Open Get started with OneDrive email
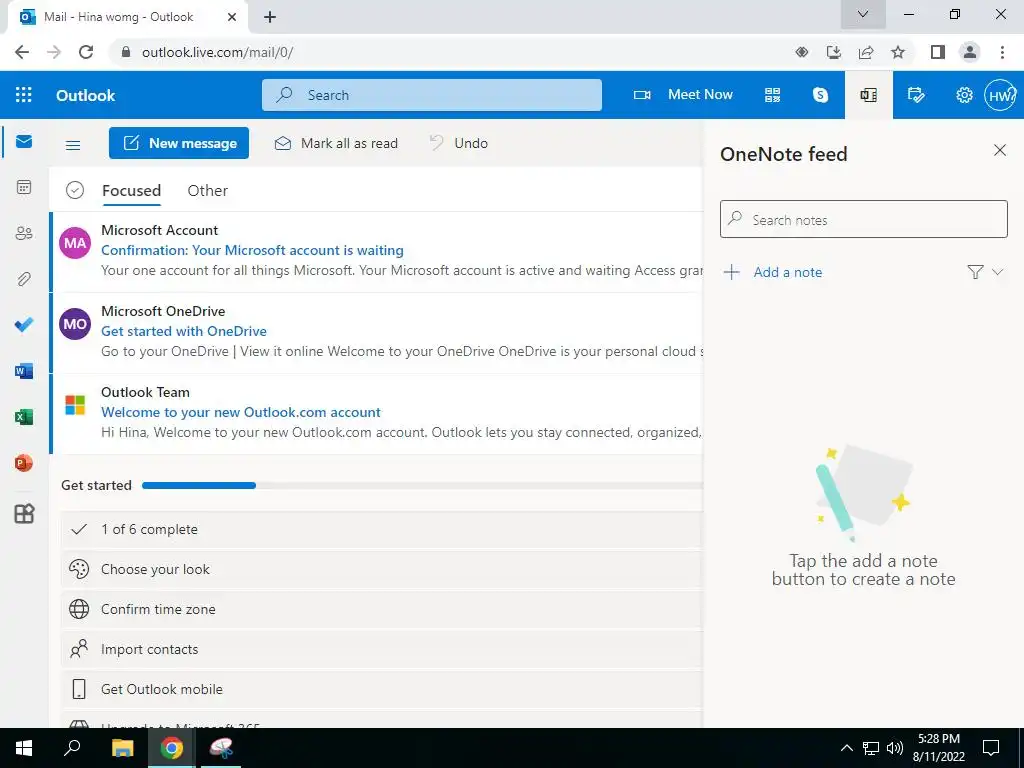Screen dimensions: 1024x768 (184, 331)
